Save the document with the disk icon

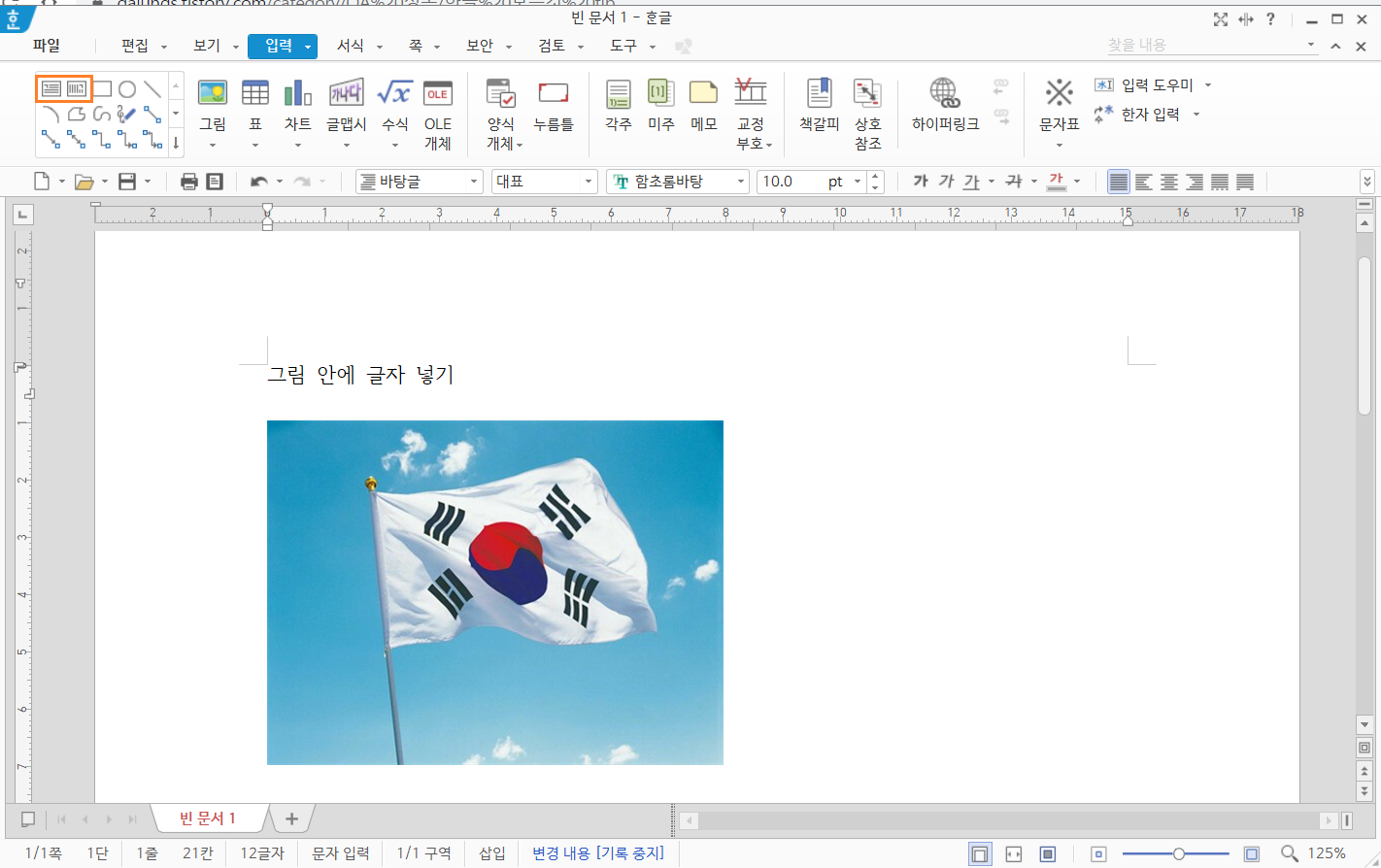tap(127, 182)
